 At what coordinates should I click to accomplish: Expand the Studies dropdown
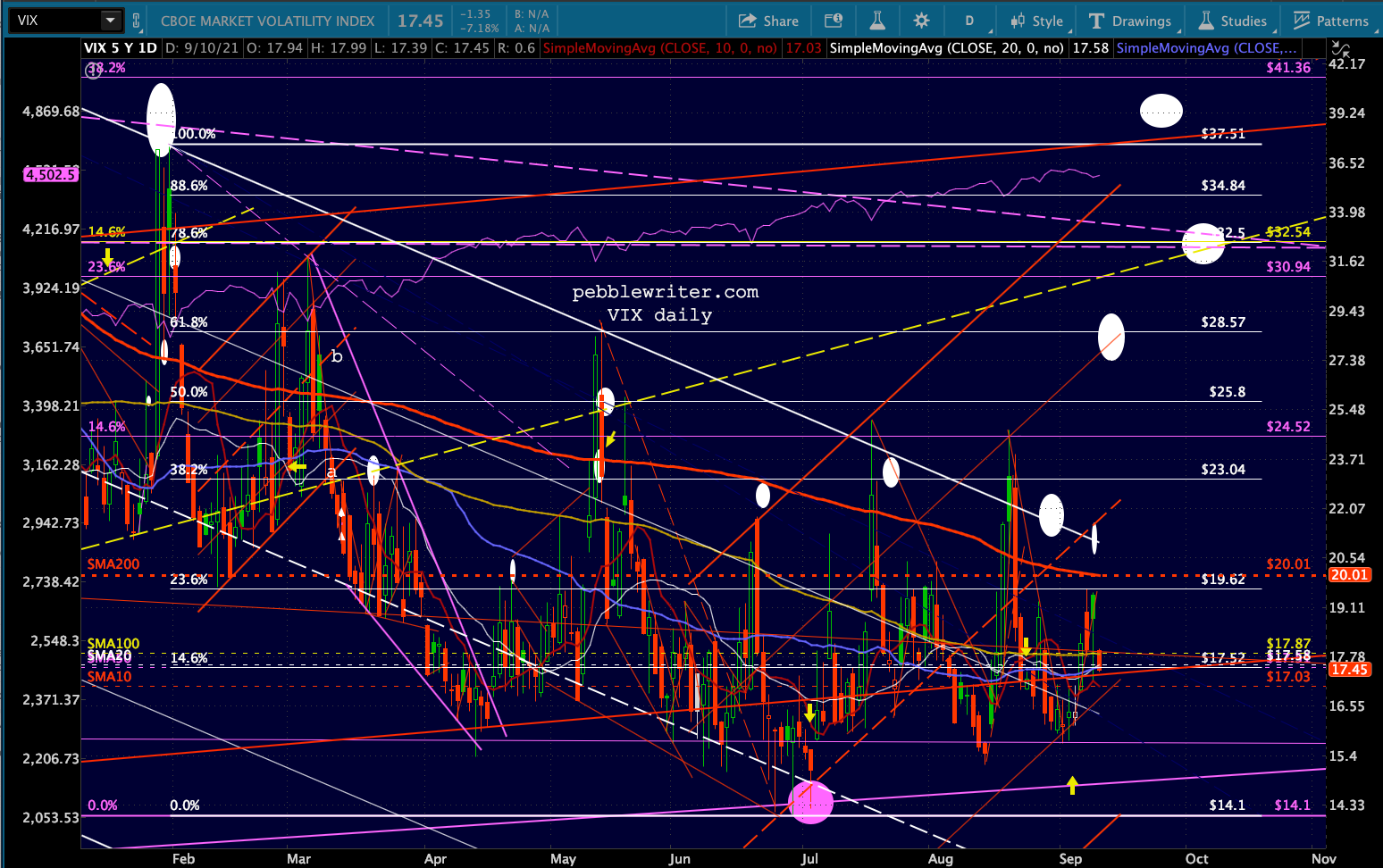[1233, 21]
